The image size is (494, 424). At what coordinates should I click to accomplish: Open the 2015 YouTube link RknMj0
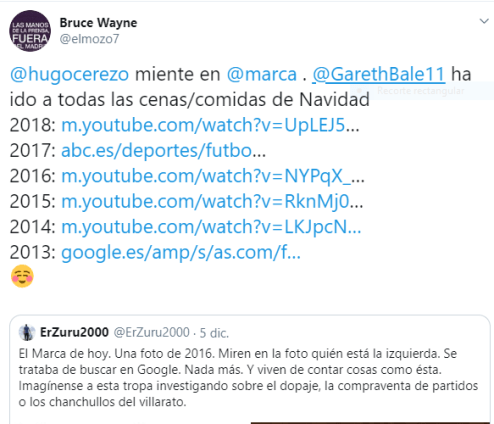212,201
